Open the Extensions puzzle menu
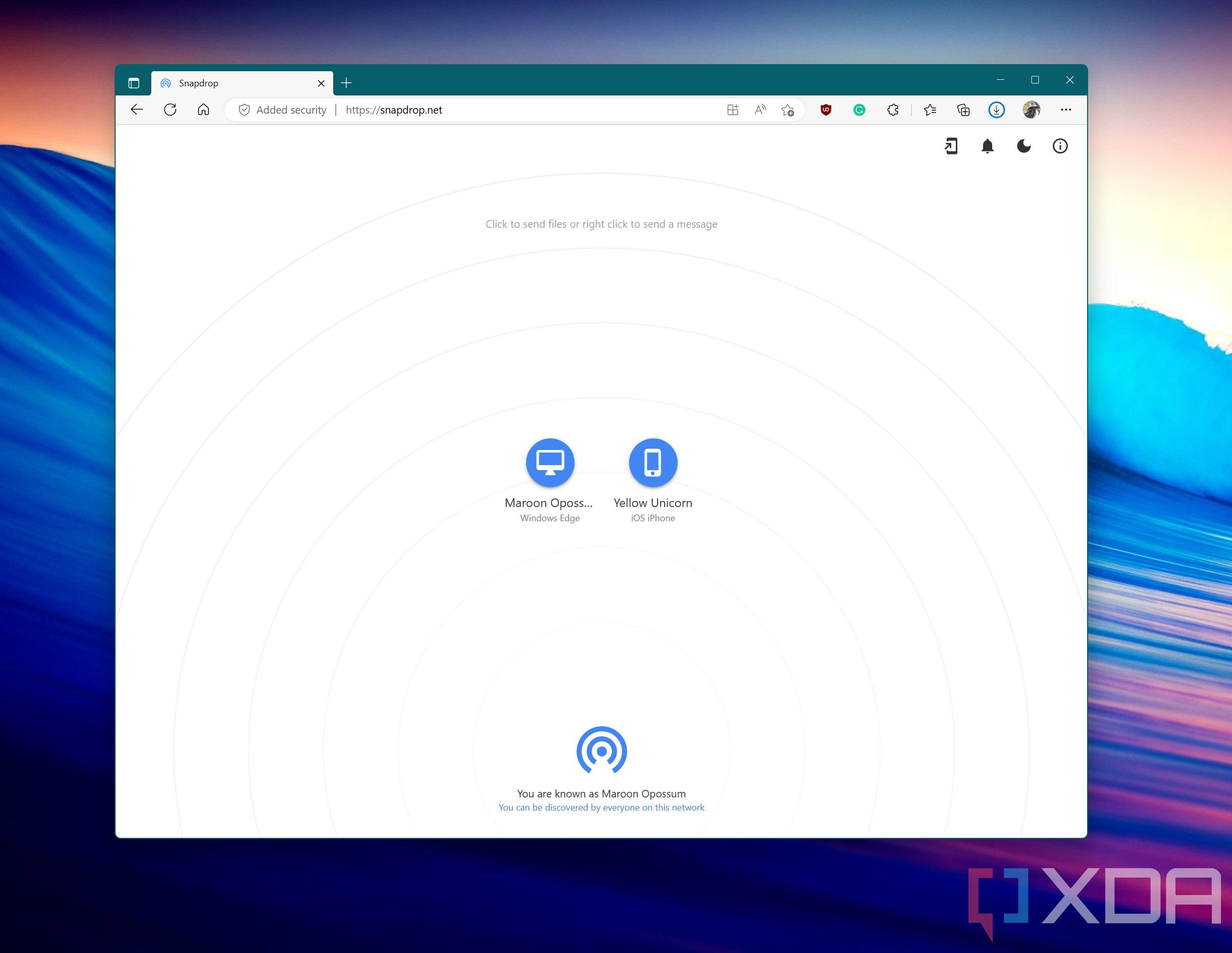This screenshot has height=953, width=1232. click(x=893, y=110)
